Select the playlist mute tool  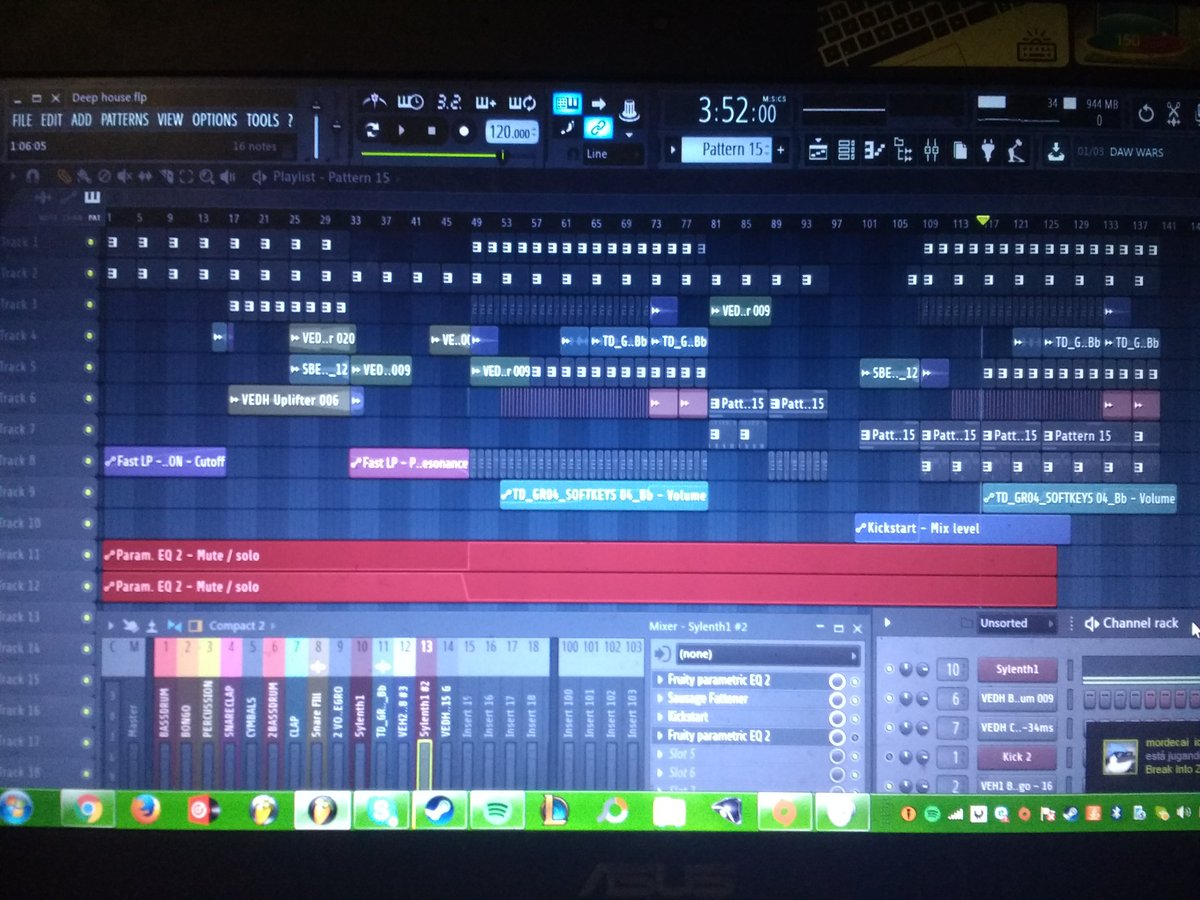(125, 177)
